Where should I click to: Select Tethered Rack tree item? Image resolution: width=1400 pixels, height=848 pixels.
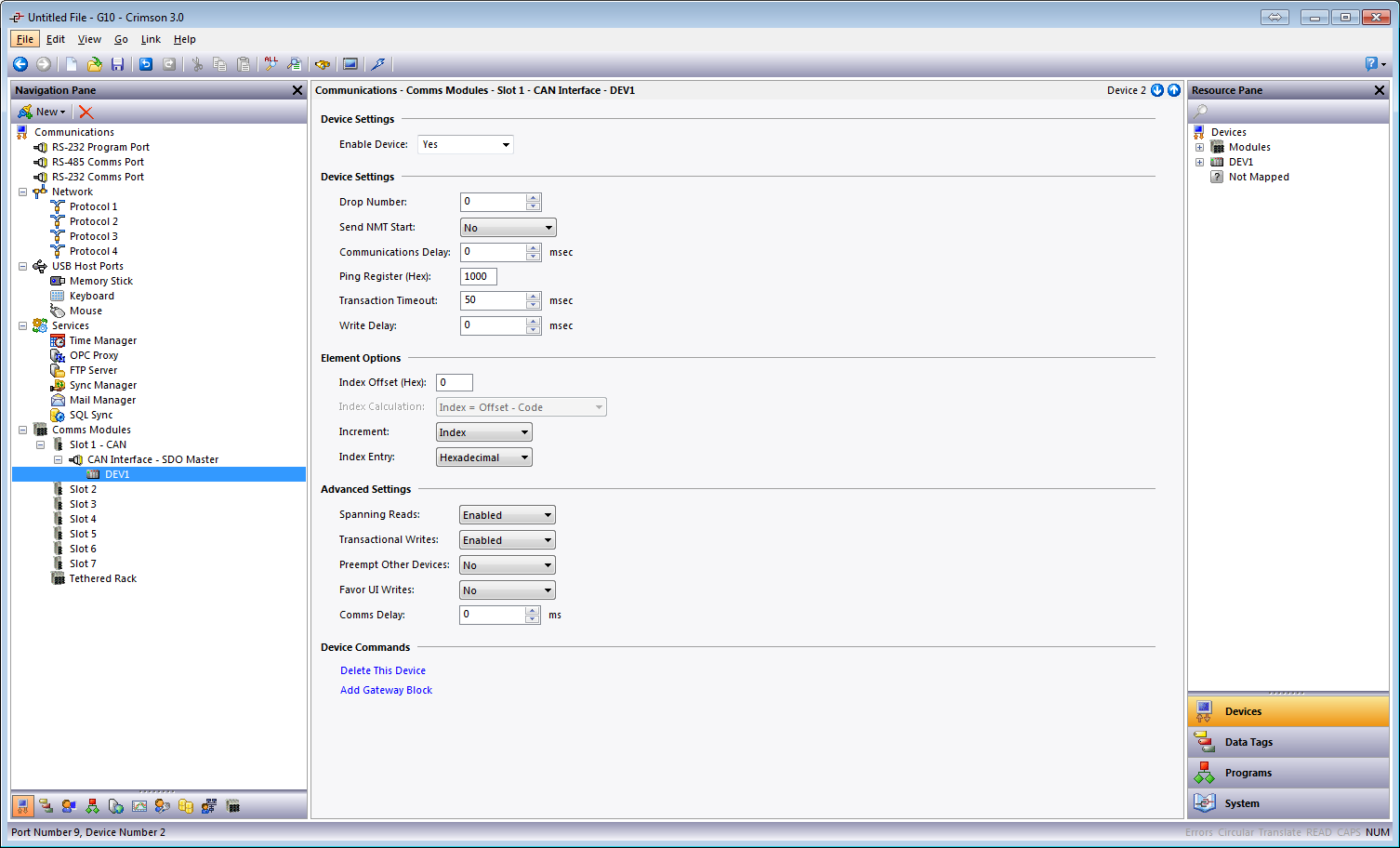click(x=102, y=578)
